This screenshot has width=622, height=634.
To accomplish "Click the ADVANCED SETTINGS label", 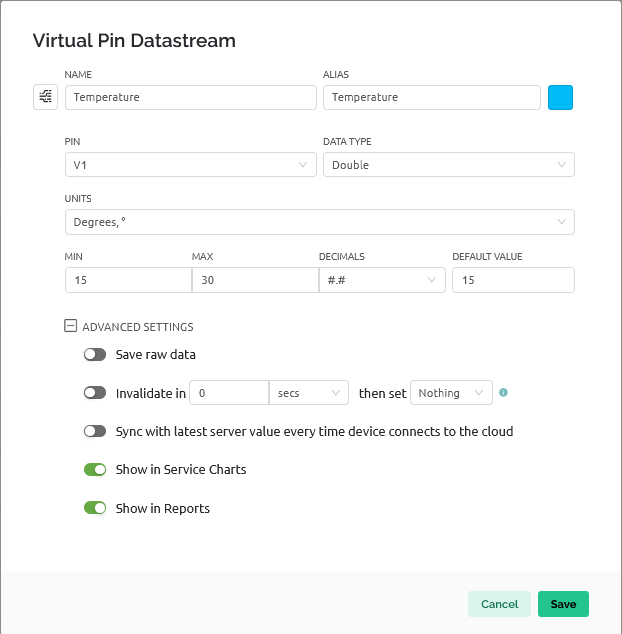I will [138, 327].
